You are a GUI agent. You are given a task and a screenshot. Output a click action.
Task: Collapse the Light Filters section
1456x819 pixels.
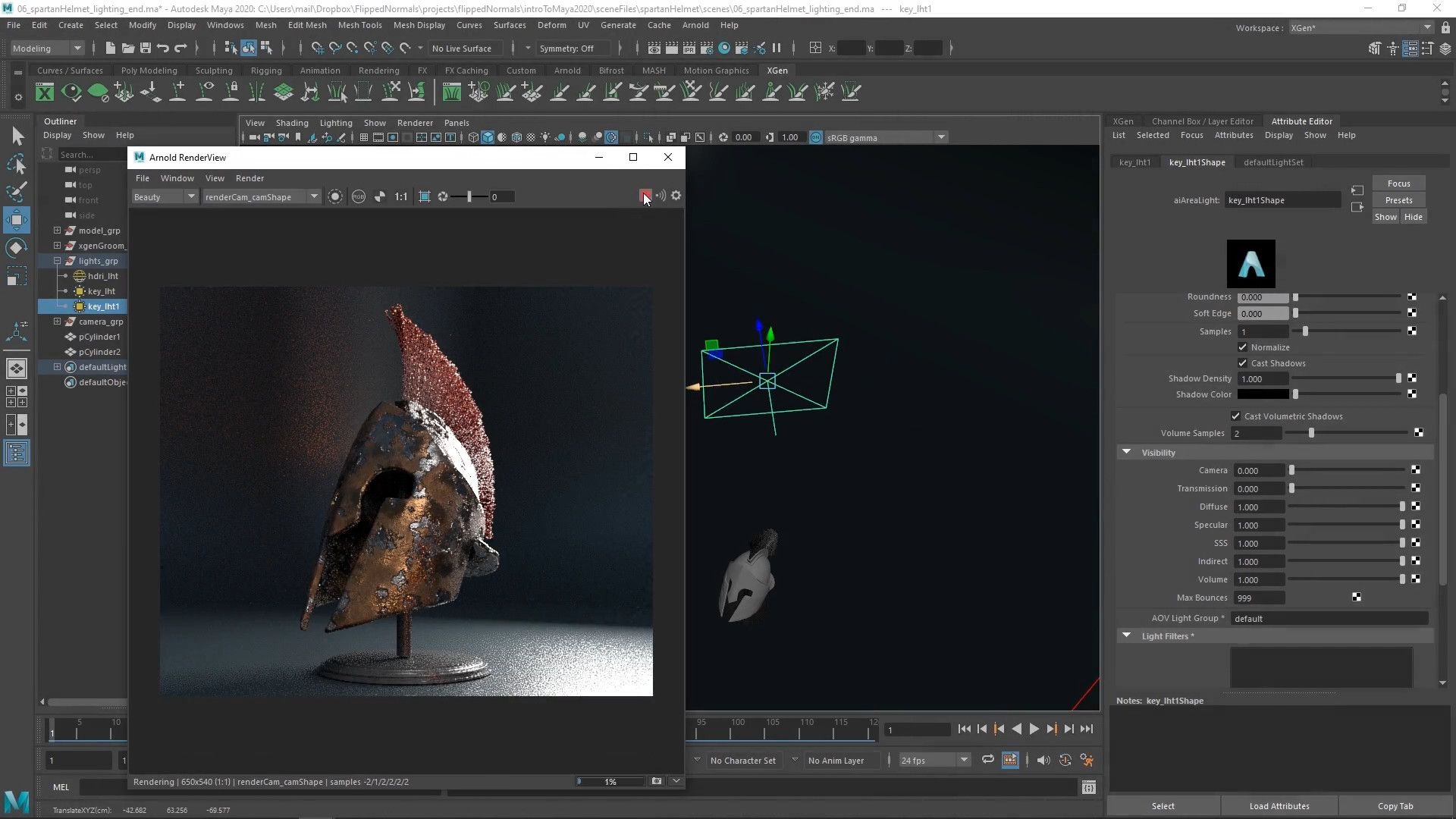pos(1126,635)
